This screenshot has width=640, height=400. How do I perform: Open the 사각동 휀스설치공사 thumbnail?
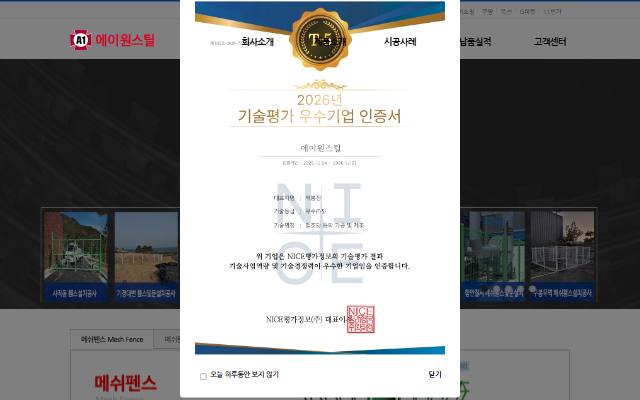point(76,256)
